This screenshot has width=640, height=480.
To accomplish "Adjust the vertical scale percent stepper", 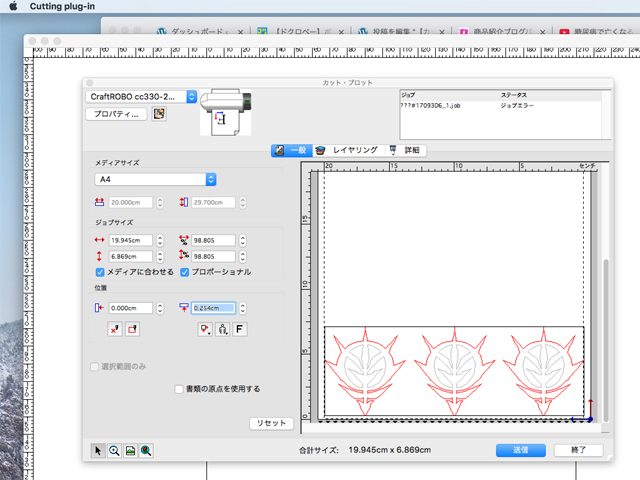I will point(242,256).
